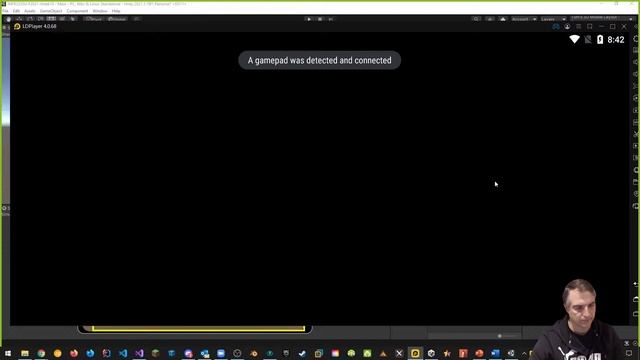Click the yellow progress bar below emulator
Viewport: 640px width, 360px height.
point(198,329)
